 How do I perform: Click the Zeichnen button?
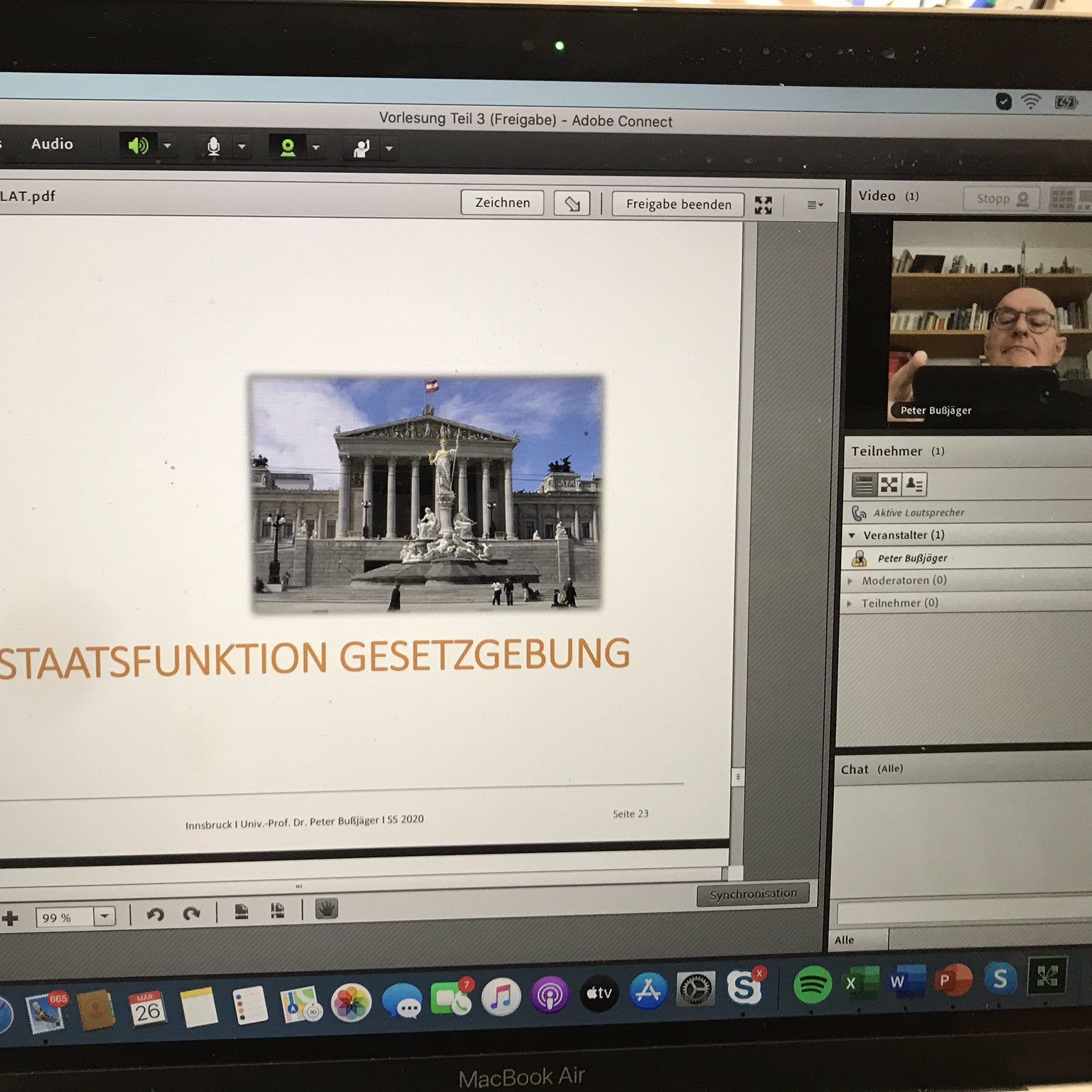pos(502,203)
